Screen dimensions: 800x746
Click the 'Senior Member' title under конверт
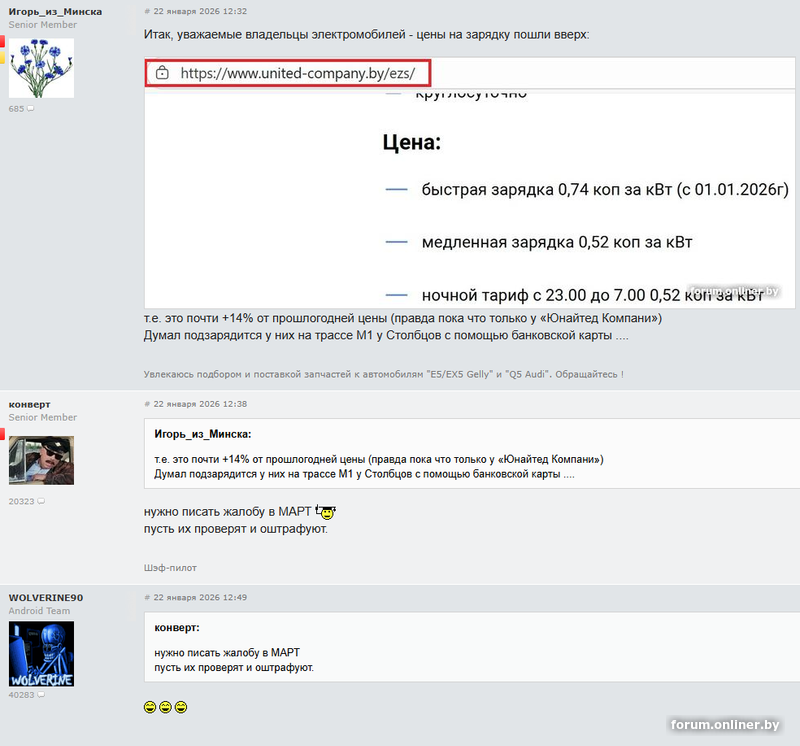pos(42,417)
